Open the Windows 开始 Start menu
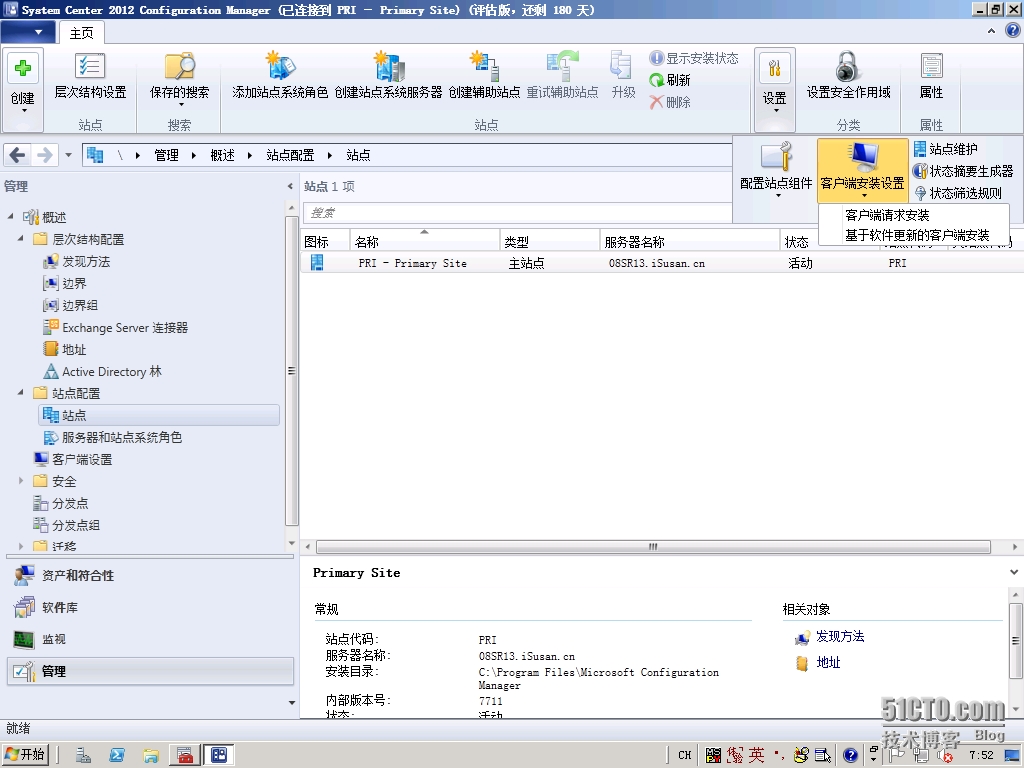Screen dimensions: 1024x768 [x=25, y=755]
